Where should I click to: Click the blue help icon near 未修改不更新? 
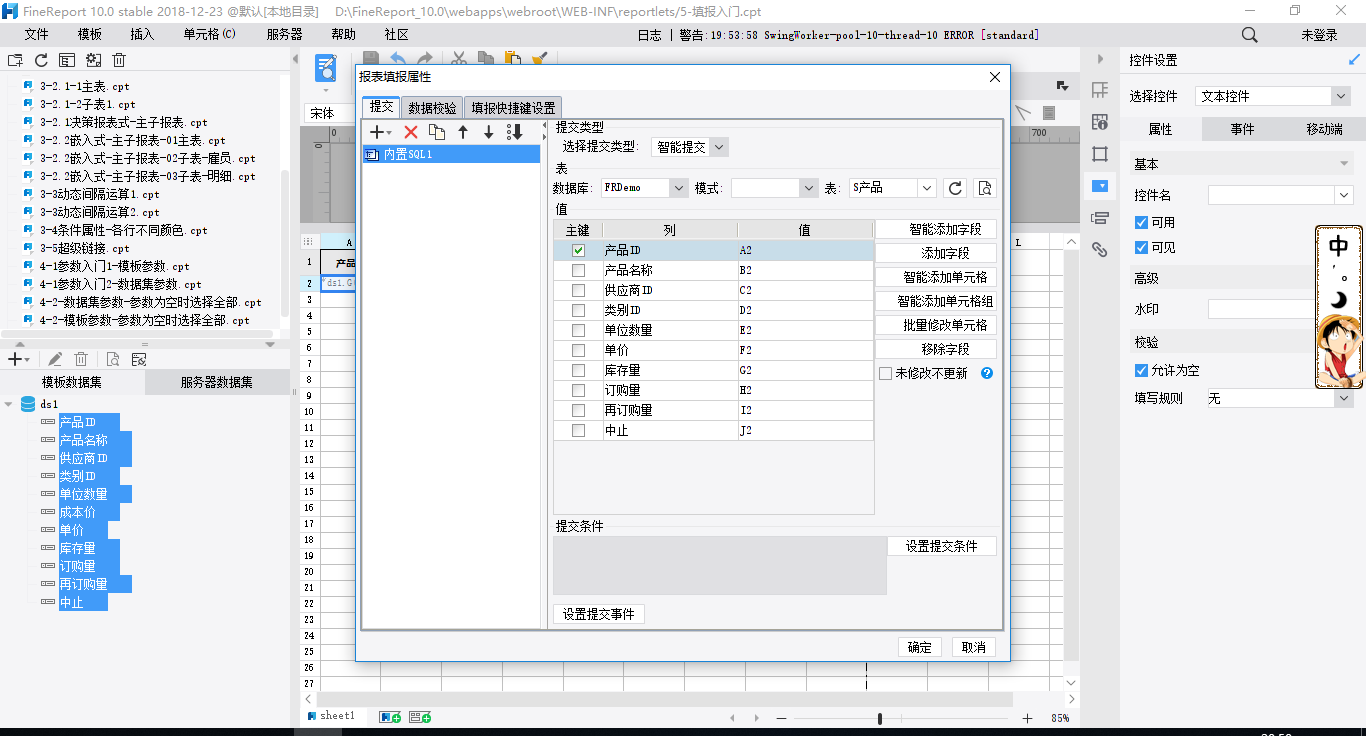click(986, 373)
